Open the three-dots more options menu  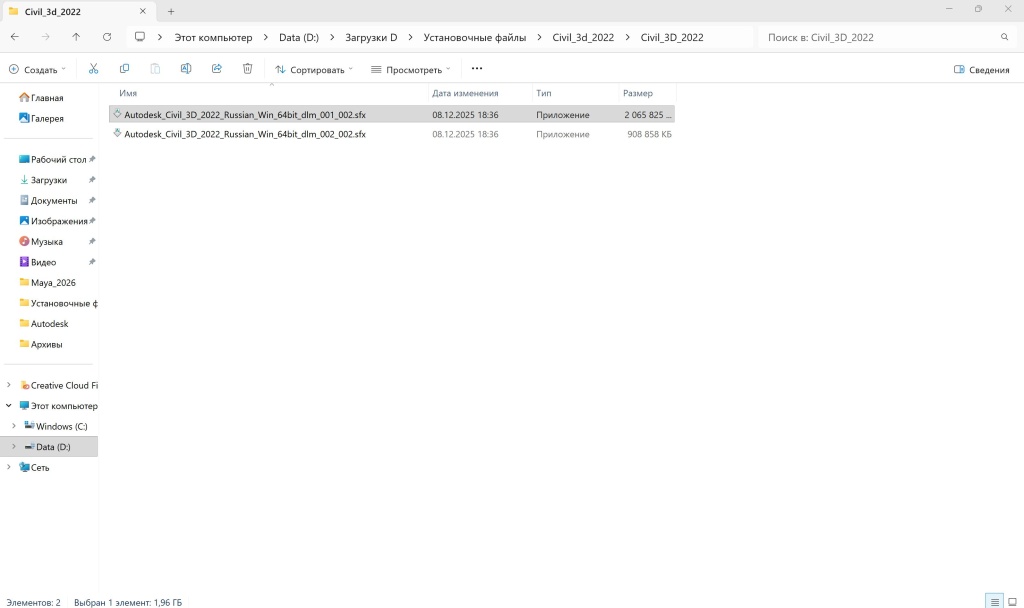[x=476, y=69]
